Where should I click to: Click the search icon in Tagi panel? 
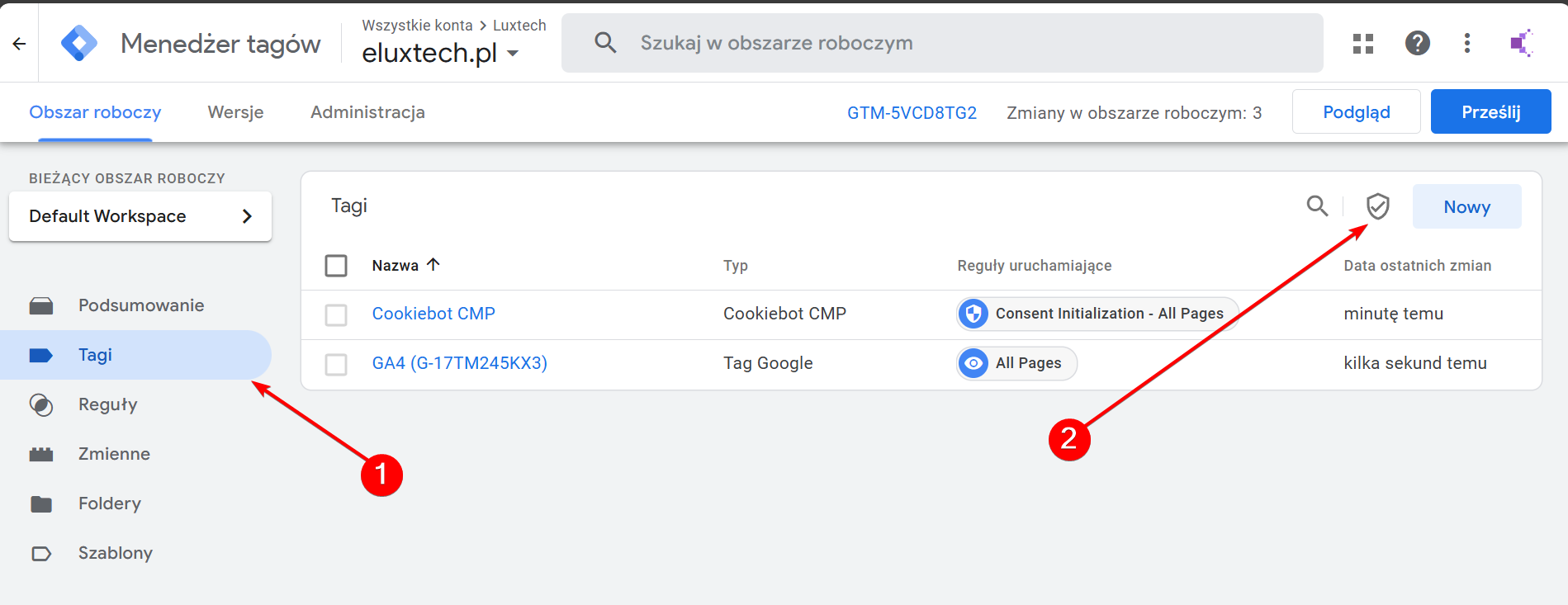[x=1318, y=206]
